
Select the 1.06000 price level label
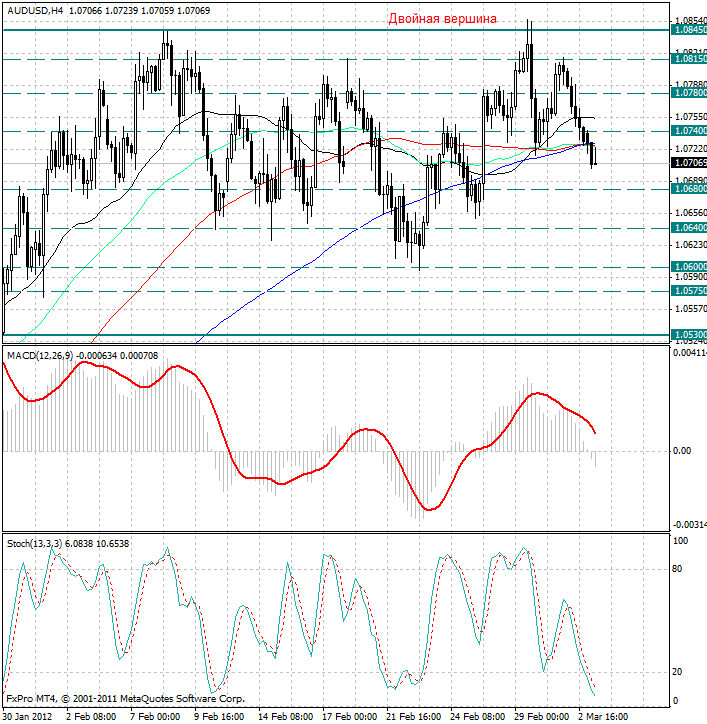pyautogui.click(x=690, y=266)
